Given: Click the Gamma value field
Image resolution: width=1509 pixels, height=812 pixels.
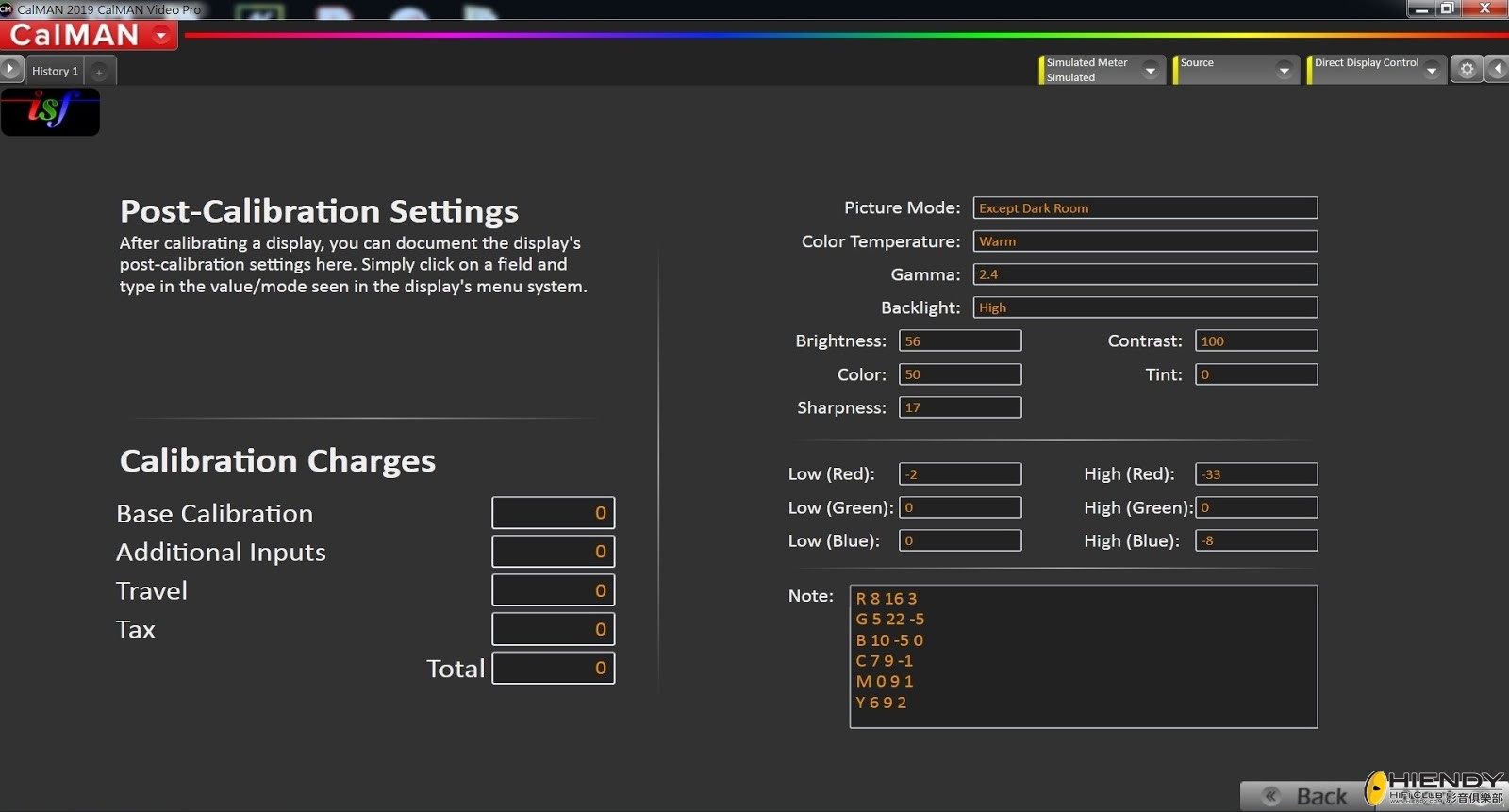Looking at the screenshot, I should click(x=1145, y=274).
